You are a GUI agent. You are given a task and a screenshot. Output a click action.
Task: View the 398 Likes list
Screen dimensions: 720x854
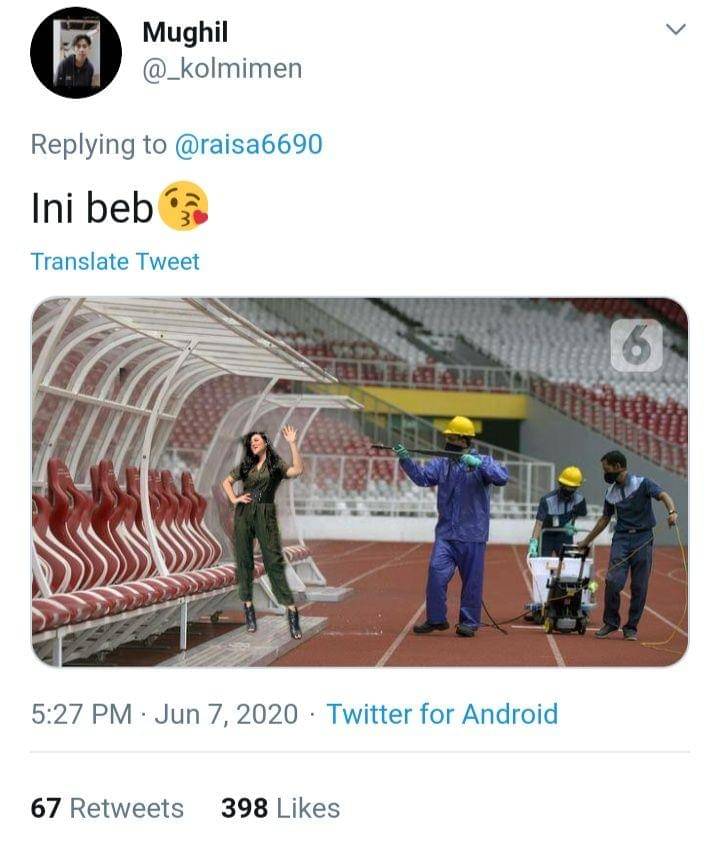tap(280, 808)
